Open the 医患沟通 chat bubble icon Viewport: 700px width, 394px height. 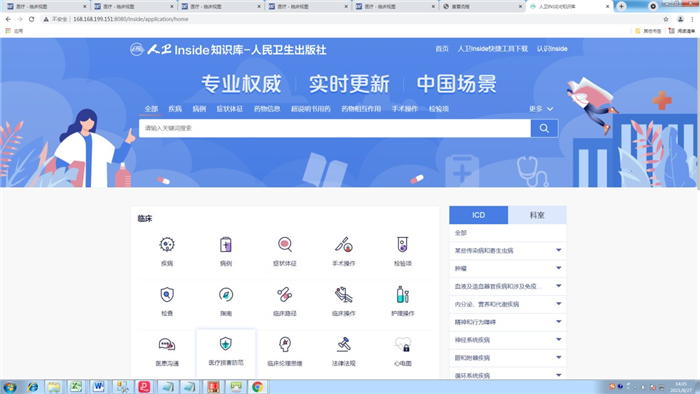[167, 344]
